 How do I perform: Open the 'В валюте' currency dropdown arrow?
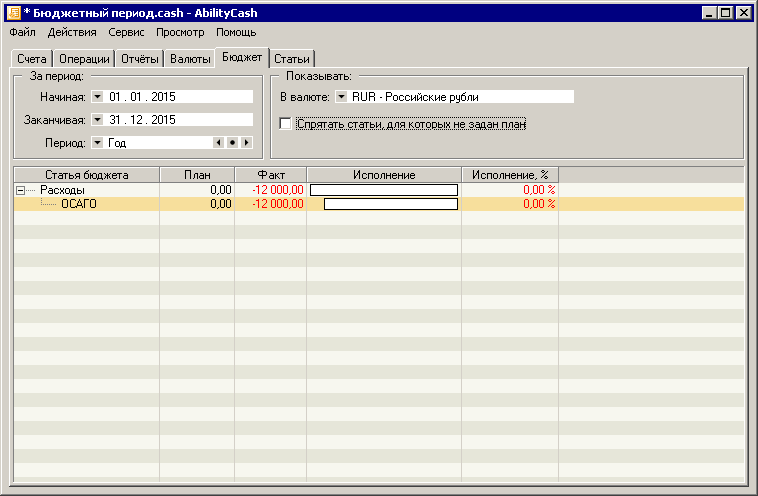pos(341,97)
